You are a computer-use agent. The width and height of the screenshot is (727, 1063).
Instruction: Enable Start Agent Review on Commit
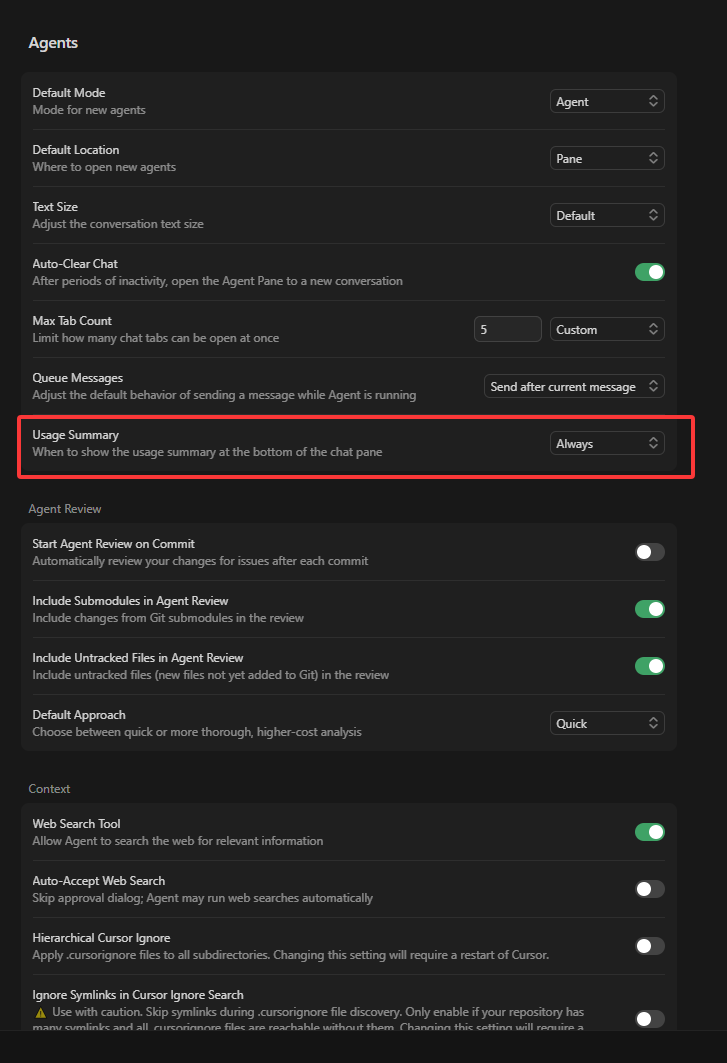coord(650,552)
